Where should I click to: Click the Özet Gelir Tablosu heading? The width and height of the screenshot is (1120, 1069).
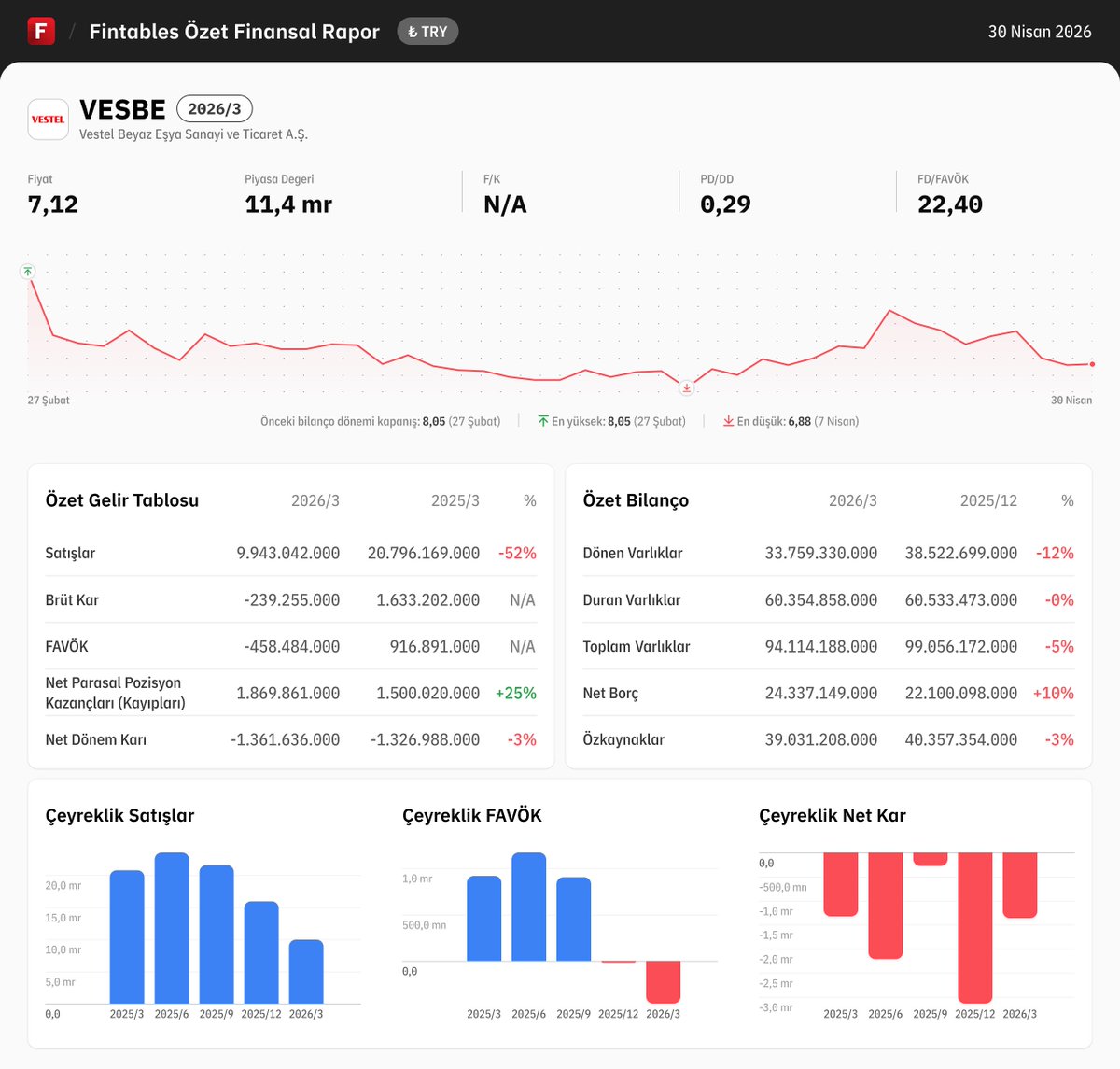122,500
